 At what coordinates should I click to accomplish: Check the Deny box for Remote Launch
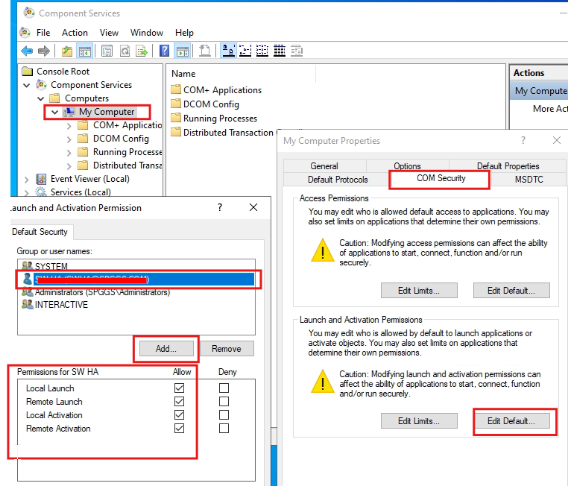click(224, 401)
